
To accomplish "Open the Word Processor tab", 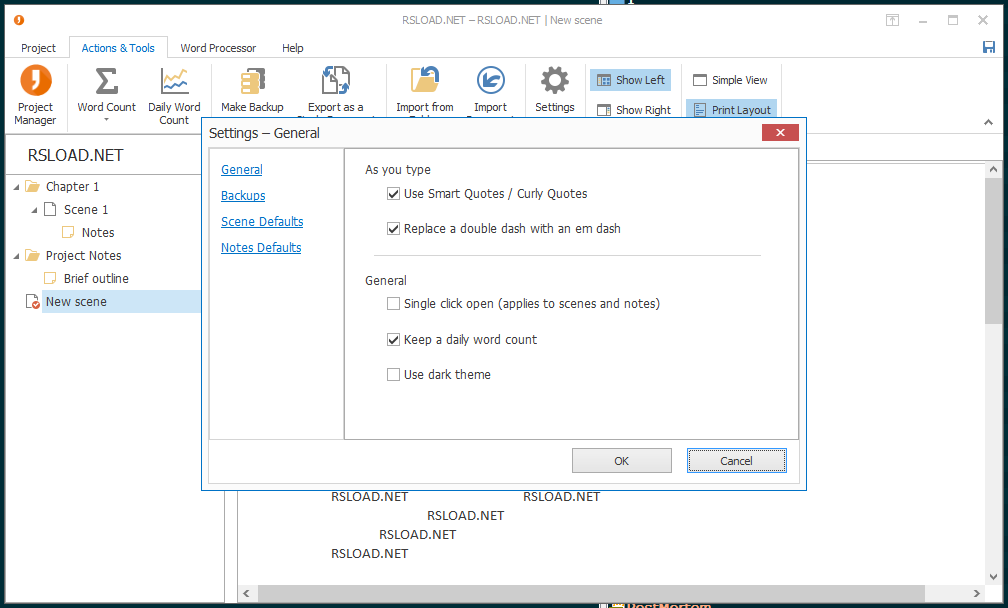I will coord(218,48).
